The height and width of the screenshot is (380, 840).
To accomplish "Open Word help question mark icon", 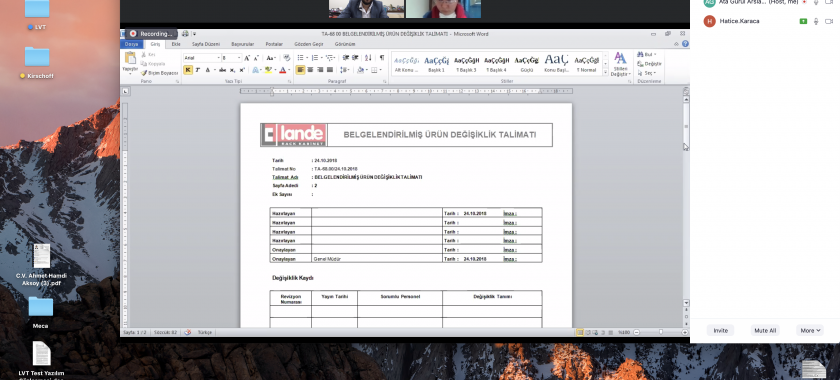I will [685, 44].
